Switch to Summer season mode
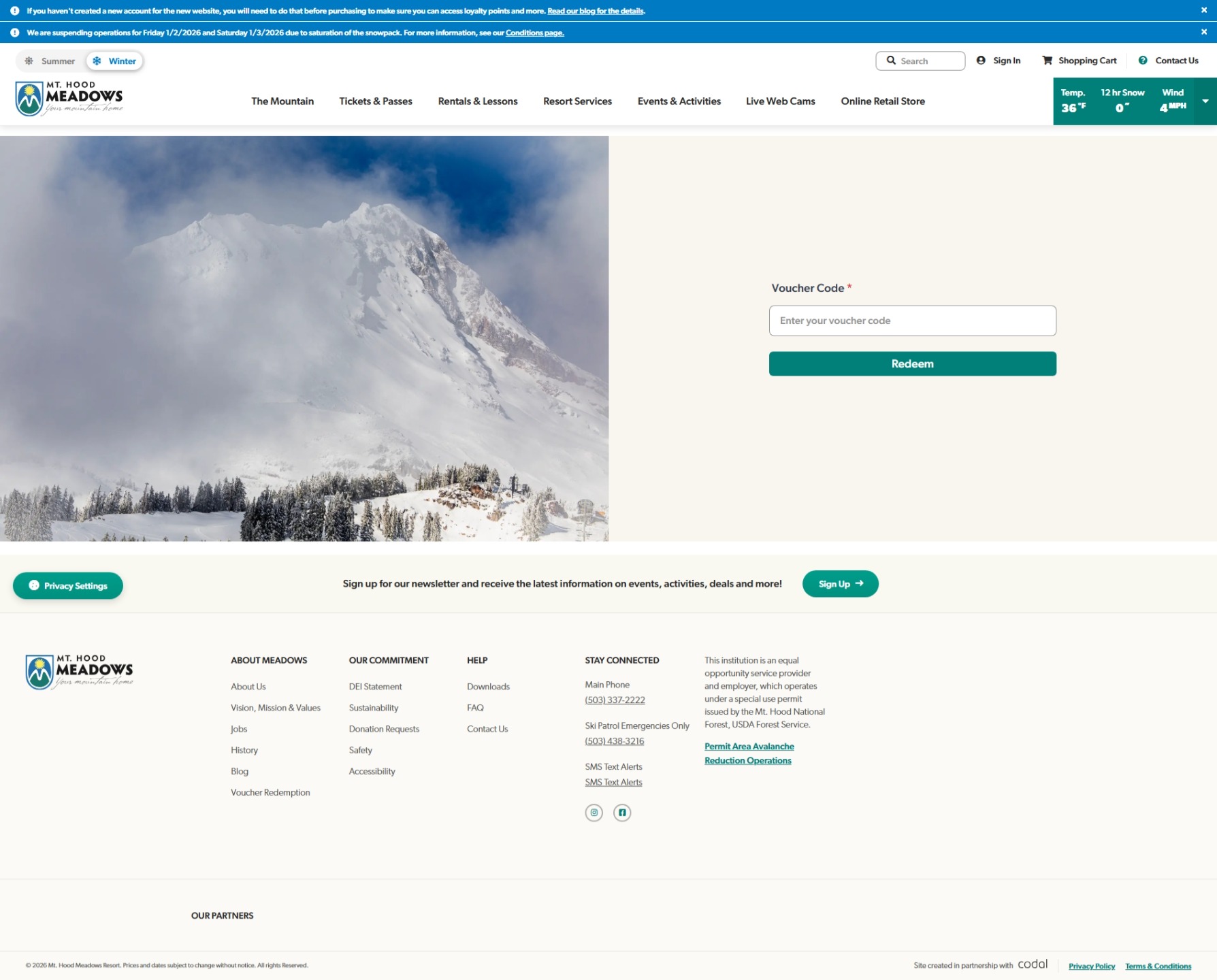The width and height of the screenshot is (1217, 980). [x=50, y=61]
